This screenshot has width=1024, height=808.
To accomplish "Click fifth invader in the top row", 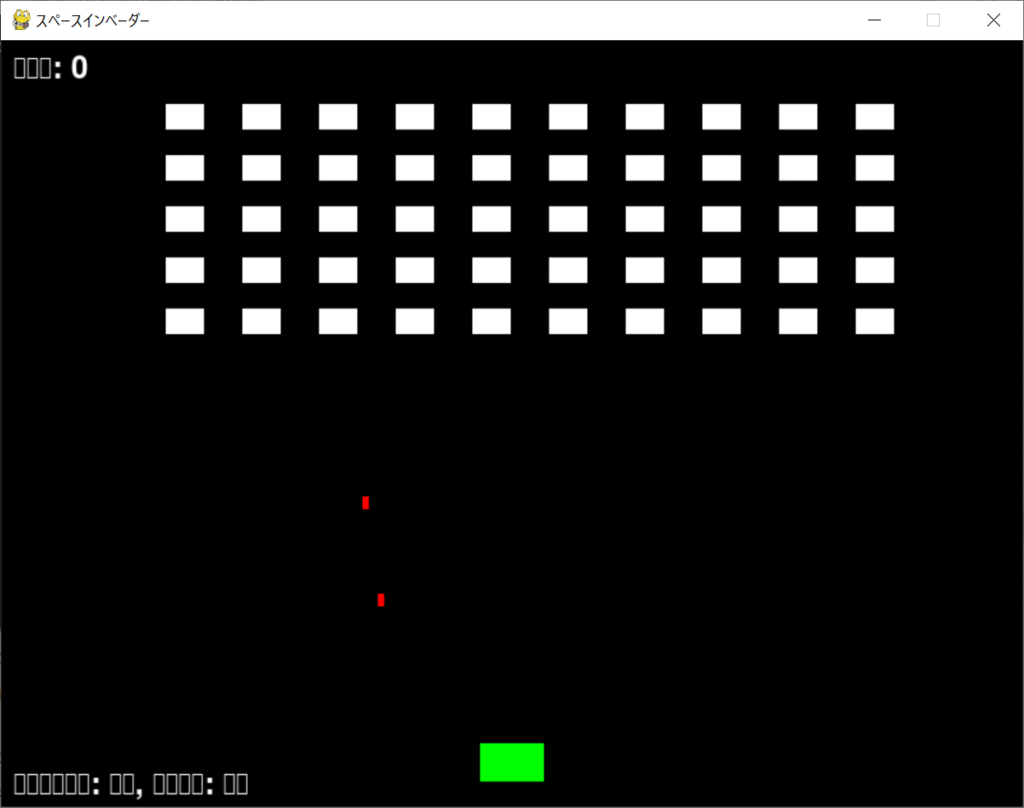I will 492,117.
